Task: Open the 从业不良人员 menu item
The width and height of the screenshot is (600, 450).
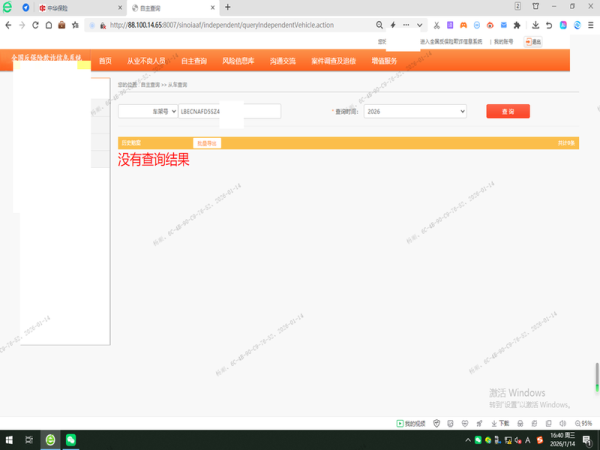Action: coord(146,61)
